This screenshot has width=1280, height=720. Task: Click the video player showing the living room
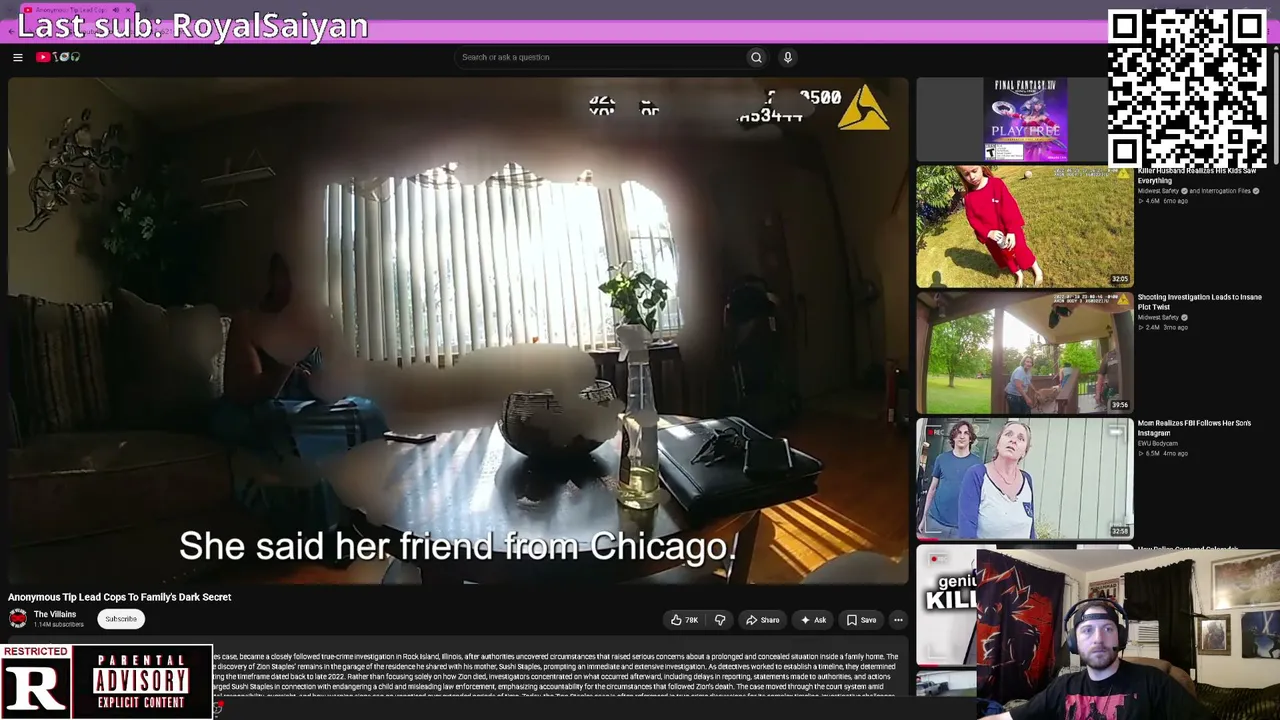tap(458, 330)
